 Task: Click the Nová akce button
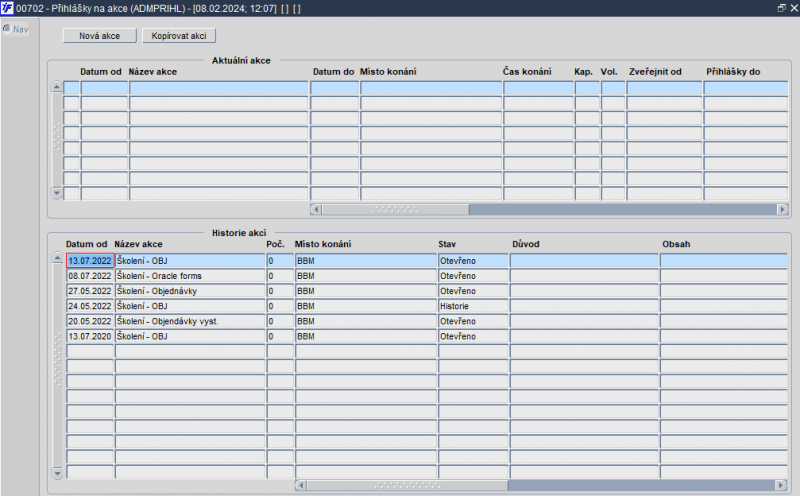click(99, 36)
